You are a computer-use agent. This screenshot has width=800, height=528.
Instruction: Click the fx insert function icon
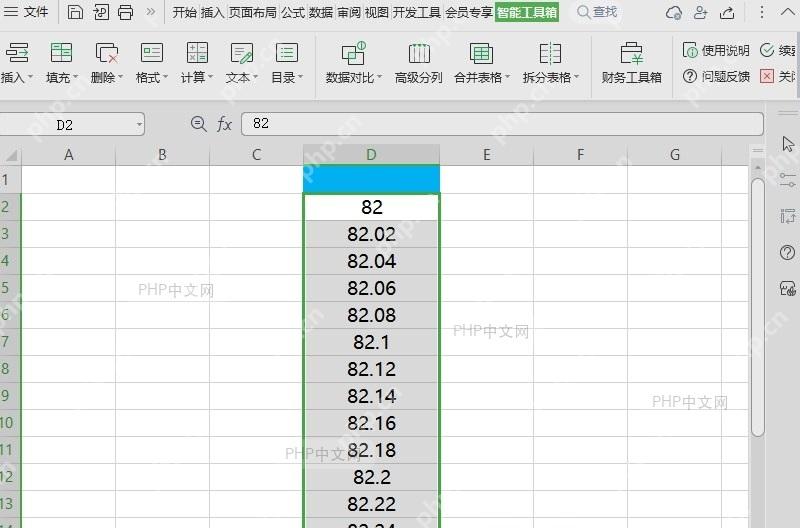click(x=224, y=123)
